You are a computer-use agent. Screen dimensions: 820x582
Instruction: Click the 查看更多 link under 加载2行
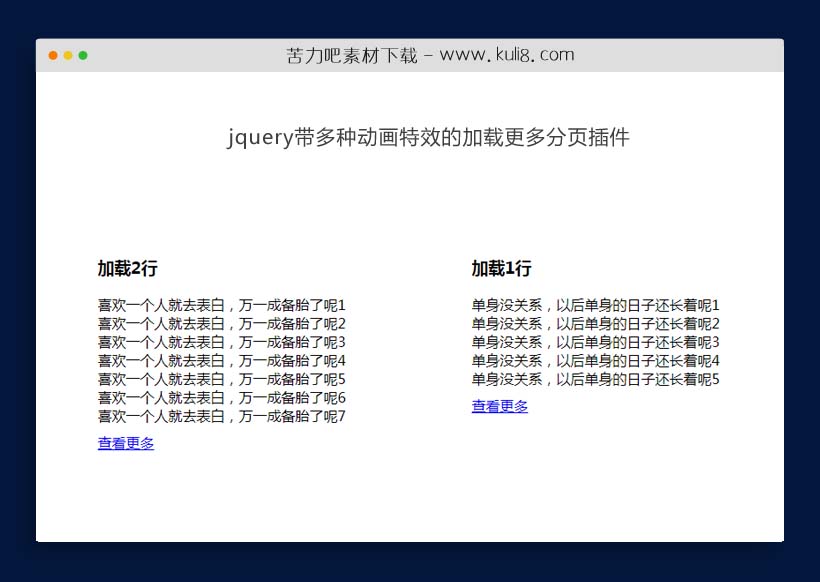click(x=125, y=443)
